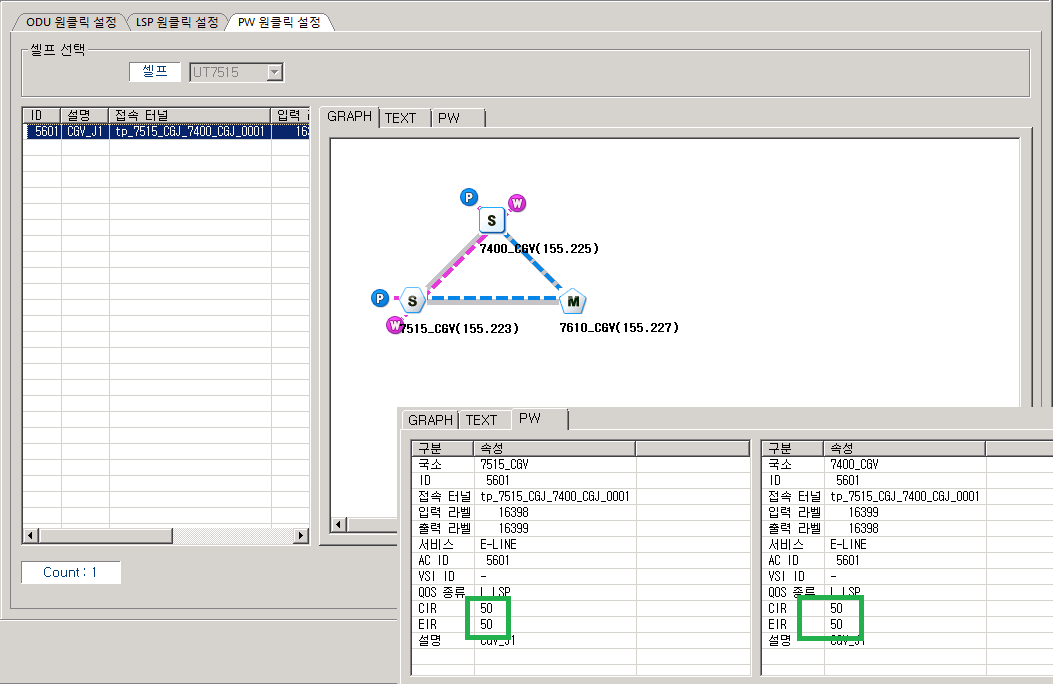Select 접속 터널 value in the 7400_CGV table

[x=905, y=497]
